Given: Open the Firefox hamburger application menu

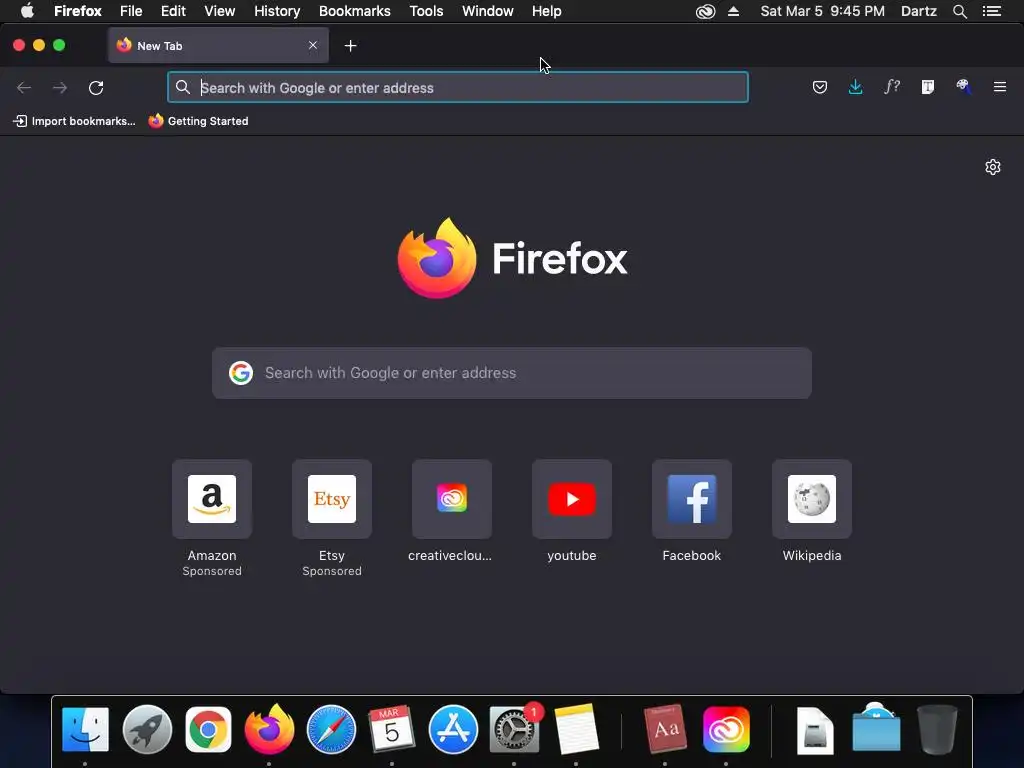Looking at the screenshot, I should (x=999, y=87).
